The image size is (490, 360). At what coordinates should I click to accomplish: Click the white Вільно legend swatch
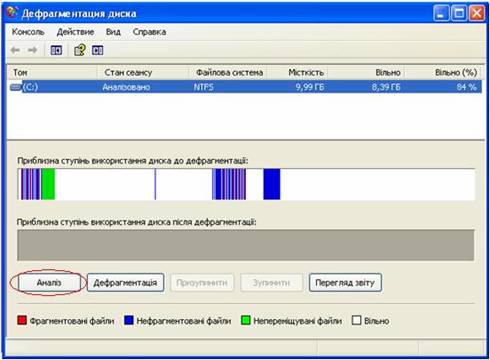click(356, 320)
